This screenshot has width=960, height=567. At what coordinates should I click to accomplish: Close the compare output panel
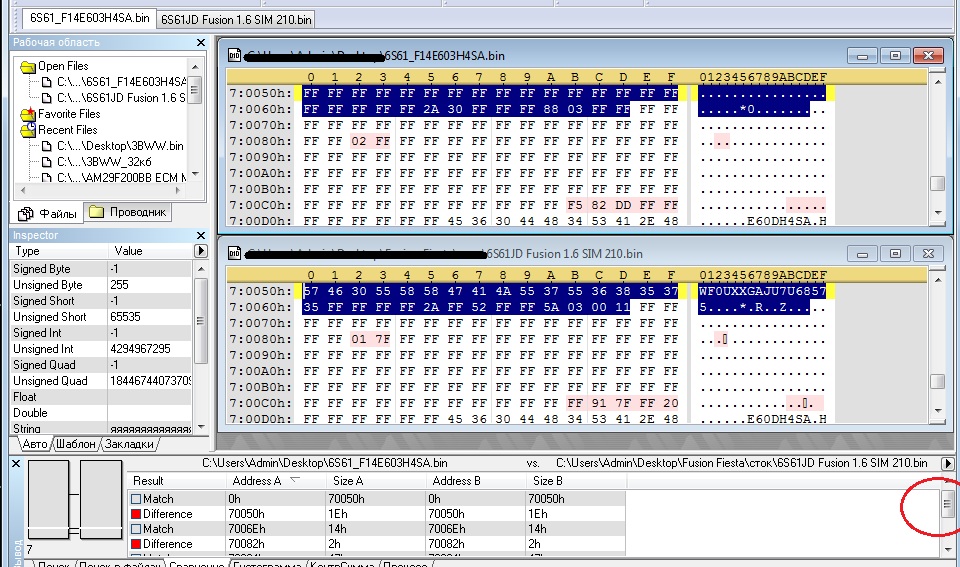click(x=16, y=464)
